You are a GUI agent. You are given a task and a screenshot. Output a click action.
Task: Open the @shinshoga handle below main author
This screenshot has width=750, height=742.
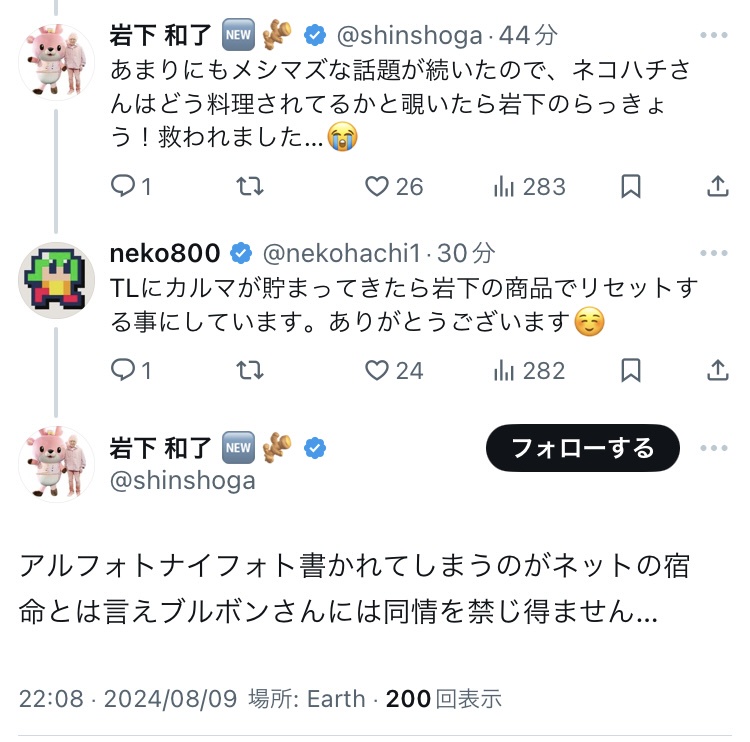pos(182,480)
